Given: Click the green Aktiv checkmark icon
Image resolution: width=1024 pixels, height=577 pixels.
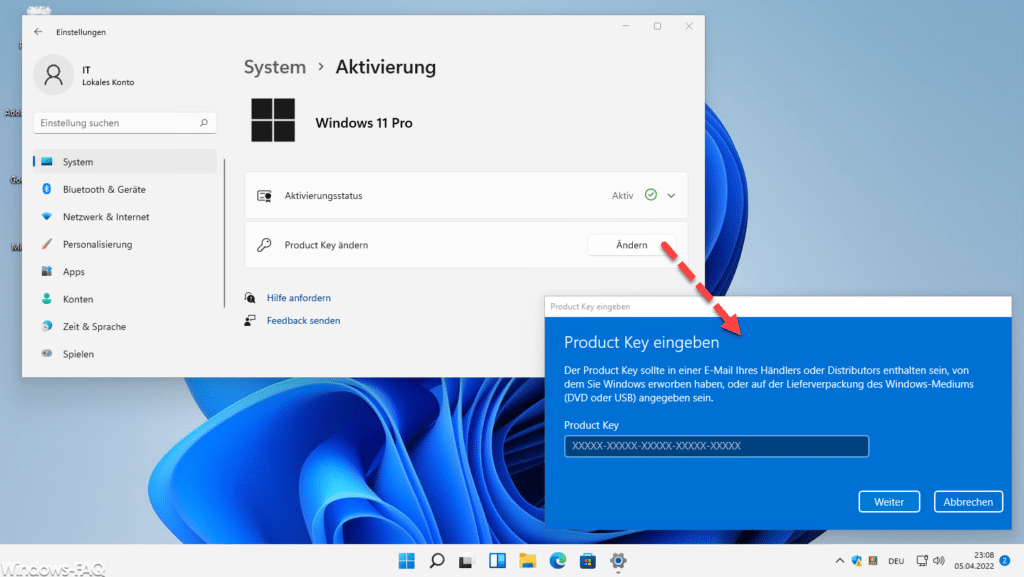Looking at the screenshot, I should pyautogui.click(x=650, y=195).
